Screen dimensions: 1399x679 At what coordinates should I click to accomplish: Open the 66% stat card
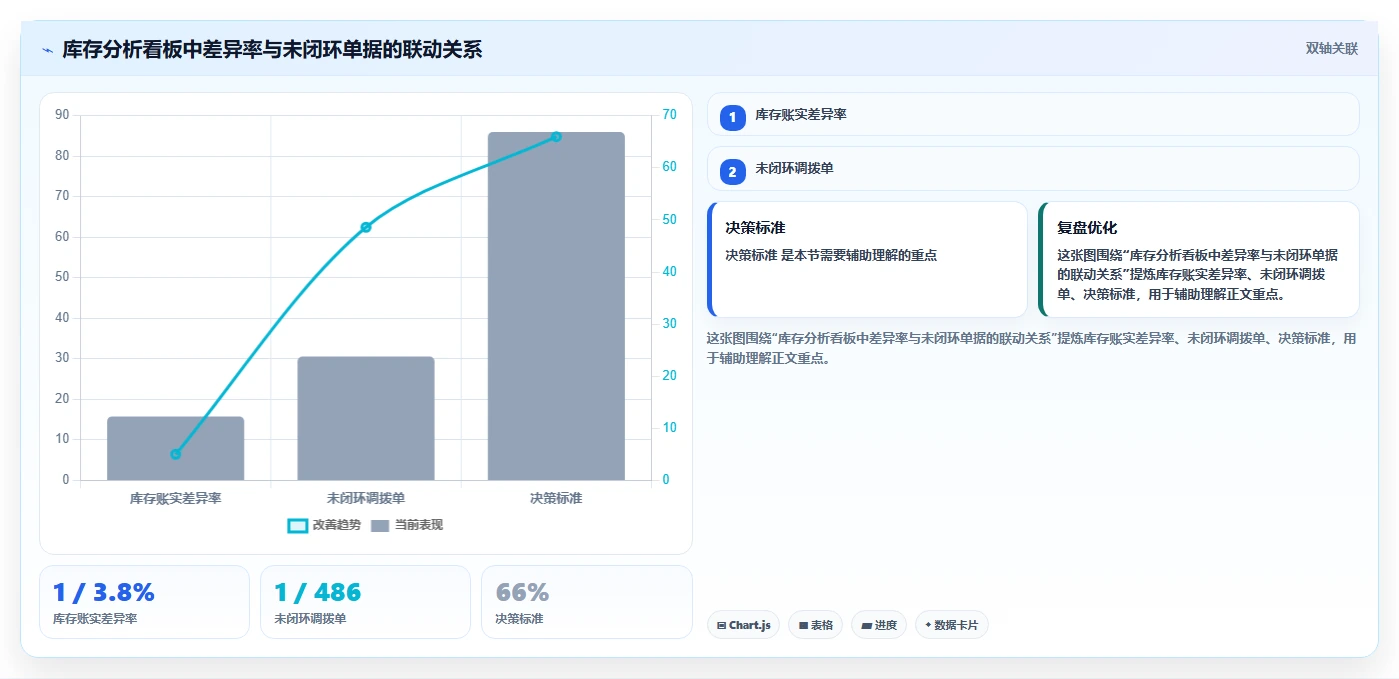tap(586, 602)
